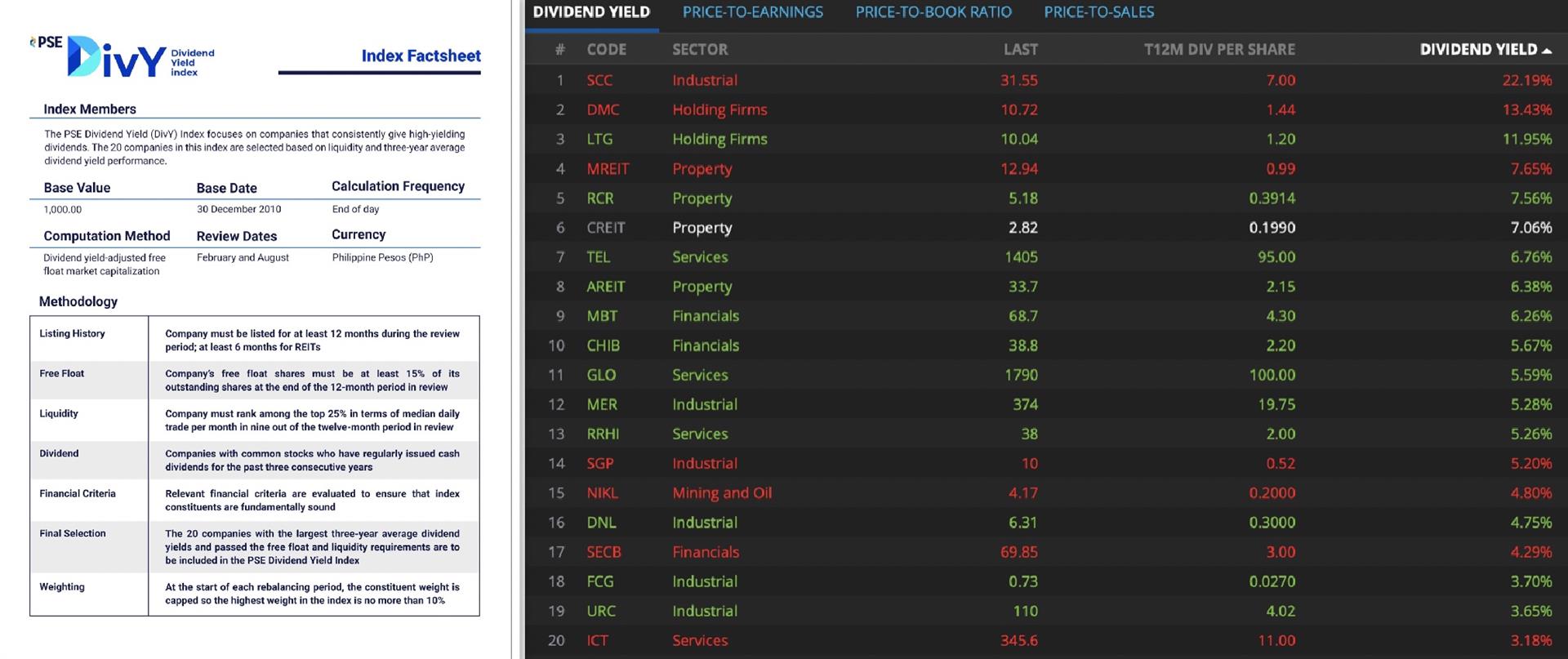1568x659 pixels.
Task: Select DMC dividend yield value 13.43%
Action: pyautogui.click(x=1527, y=109)
